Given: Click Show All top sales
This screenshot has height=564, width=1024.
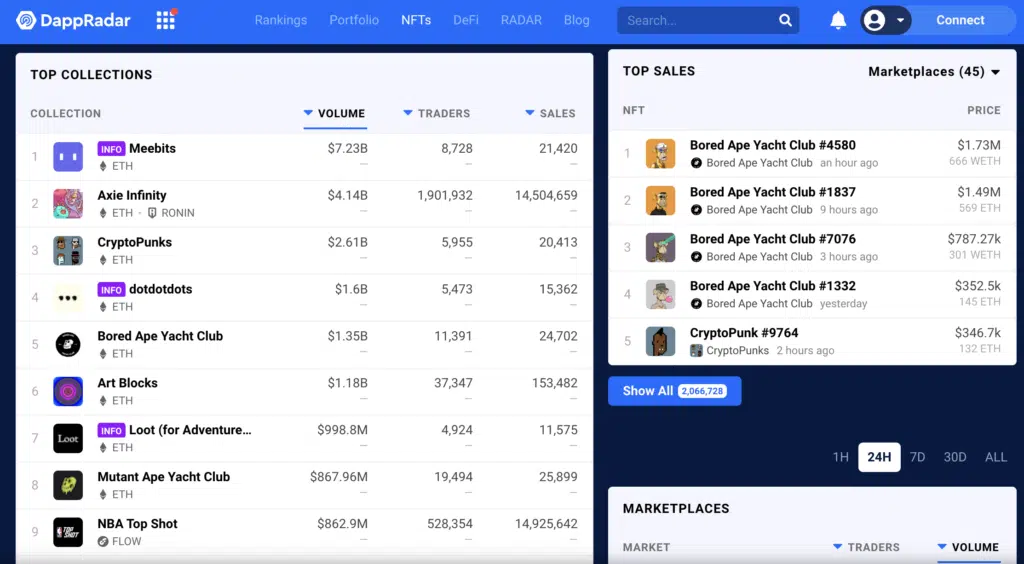Looking at the screenshot, I should 675,391.
